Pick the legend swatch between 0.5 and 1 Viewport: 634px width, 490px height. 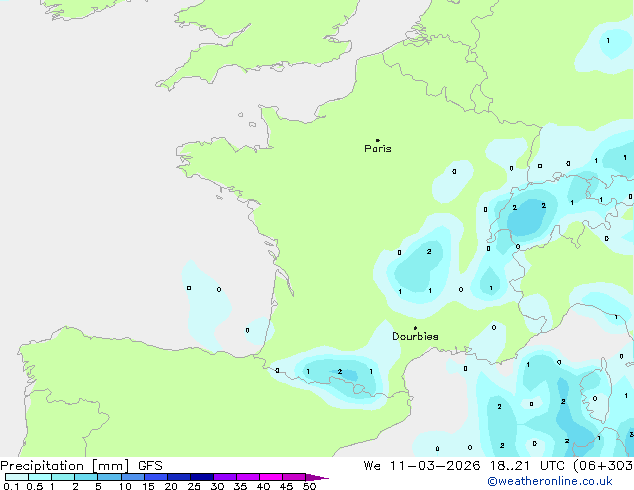pyautogui.click(x=40, y=477)
